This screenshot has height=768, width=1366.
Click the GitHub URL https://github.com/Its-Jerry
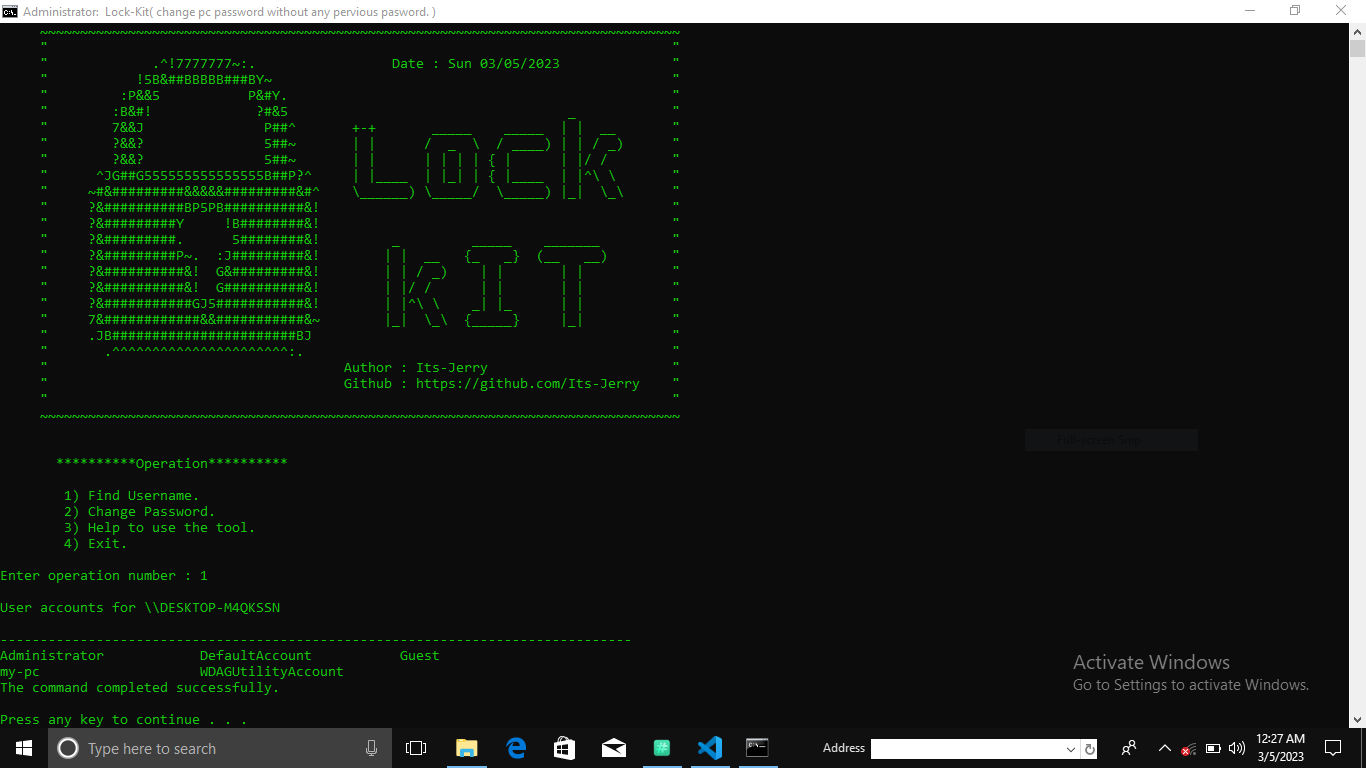pyautogui.click(x=528, y=383)
